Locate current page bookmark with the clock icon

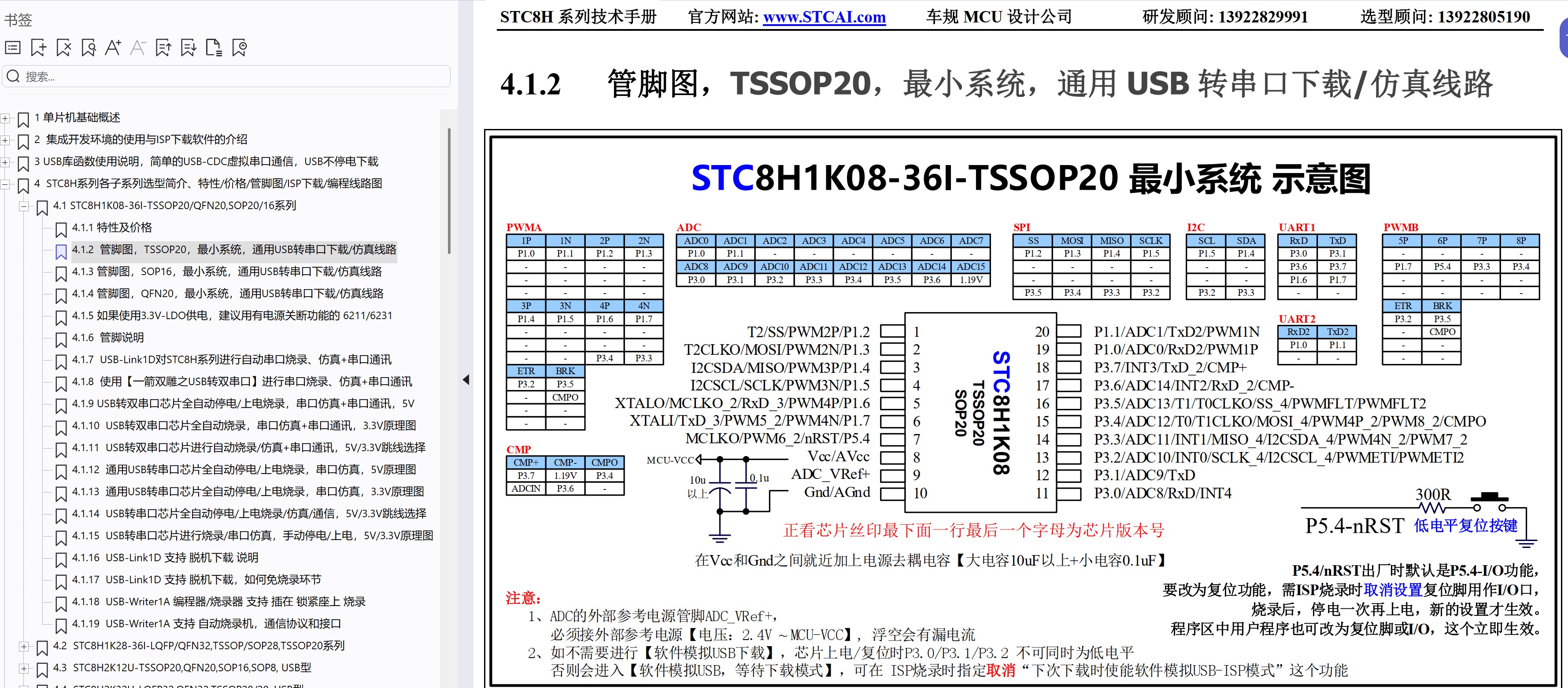(239, 48)
